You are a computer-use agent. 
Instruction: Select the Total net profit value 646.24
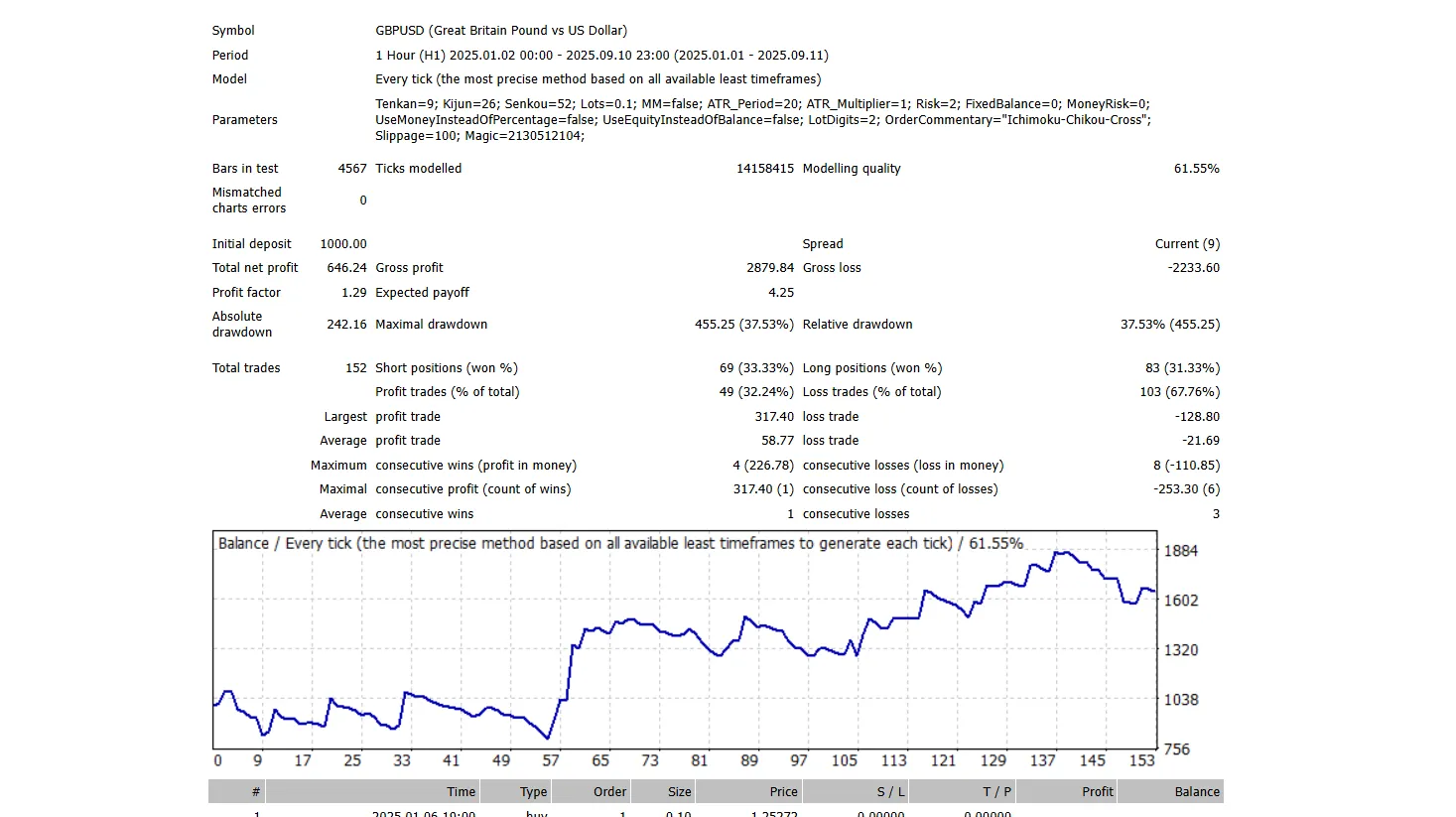(347, 267)
